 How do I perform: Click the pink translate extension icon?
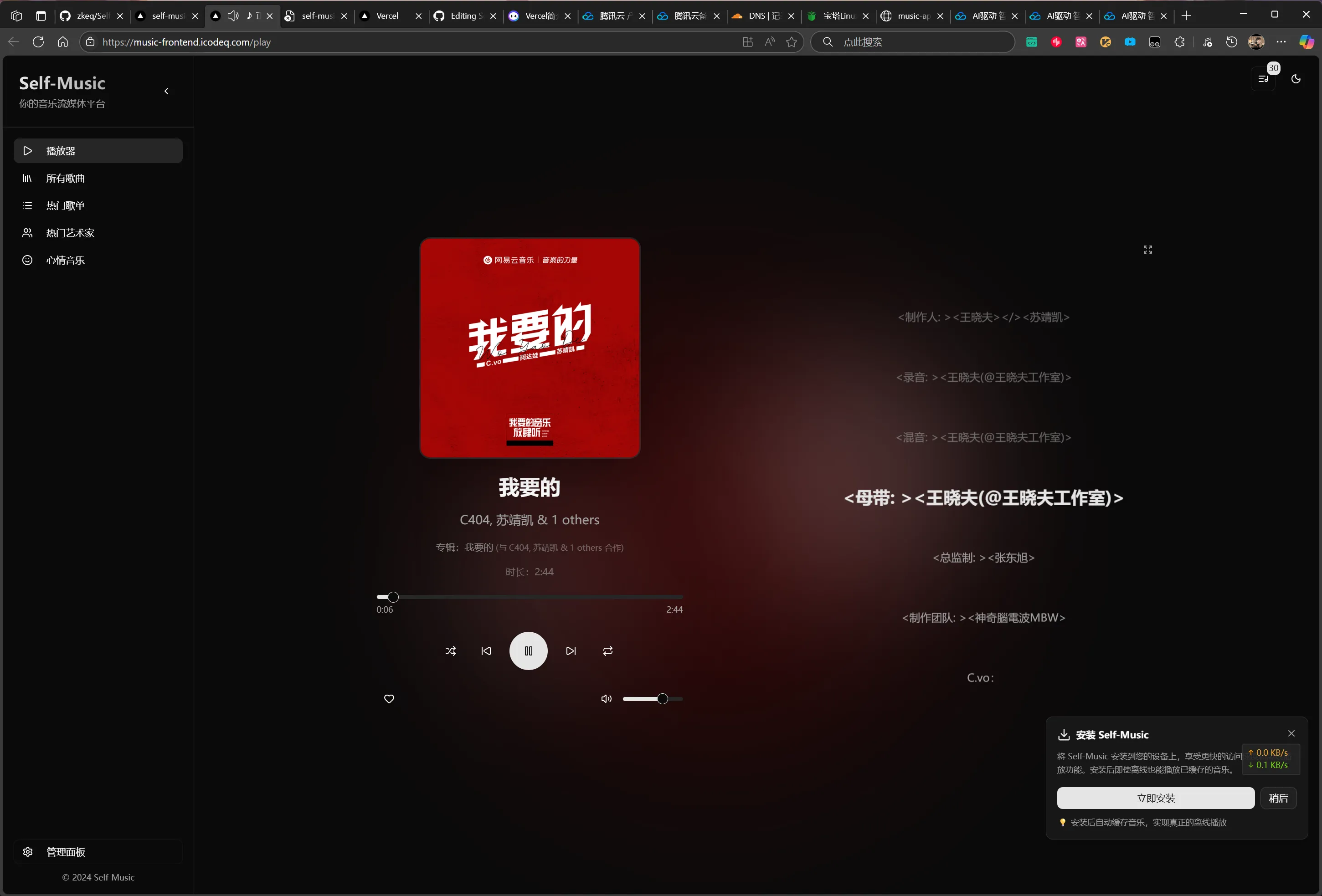pos(1081,42)
